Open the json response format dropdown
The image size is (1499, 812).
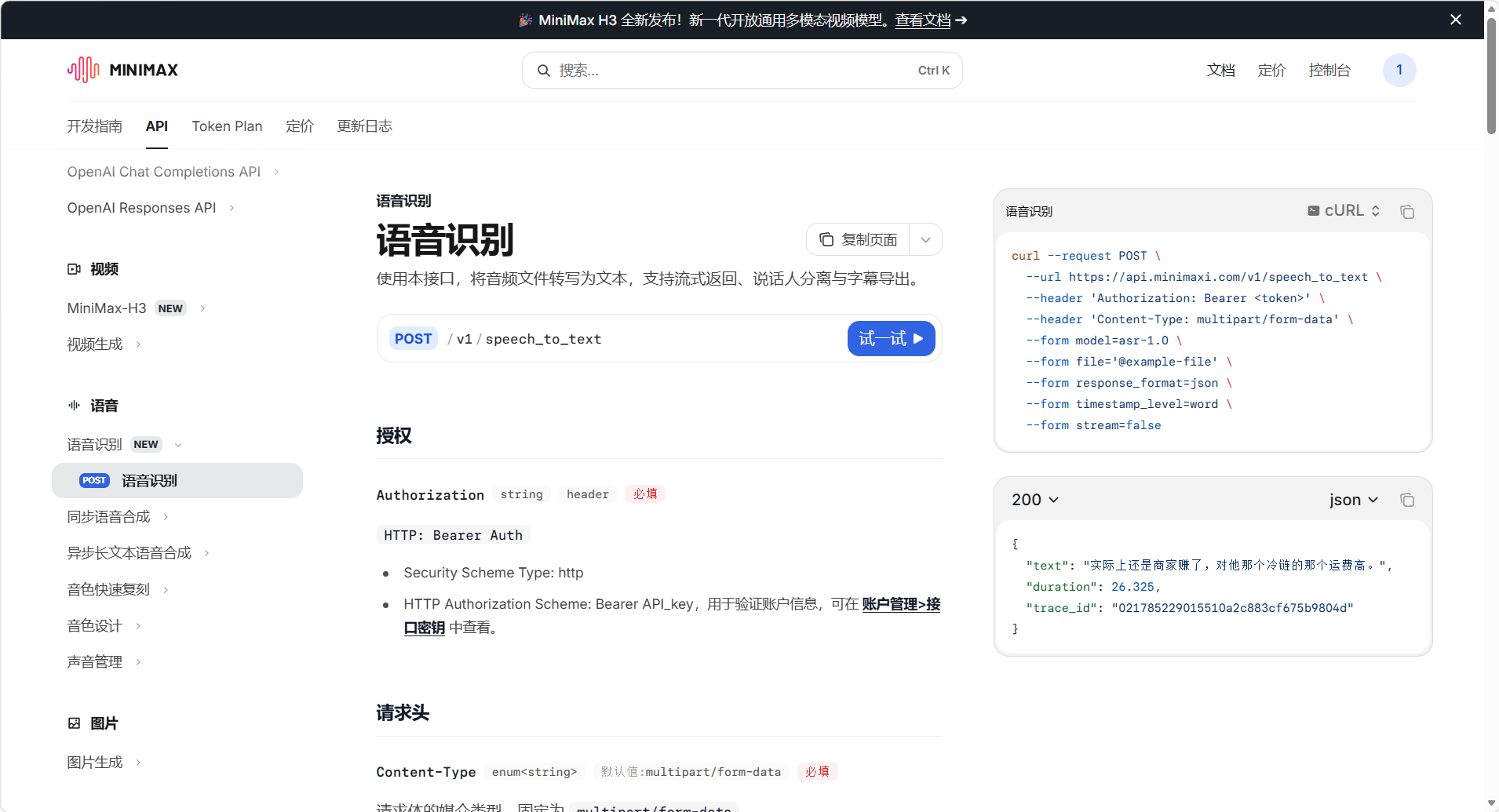tap(1354, 500)
